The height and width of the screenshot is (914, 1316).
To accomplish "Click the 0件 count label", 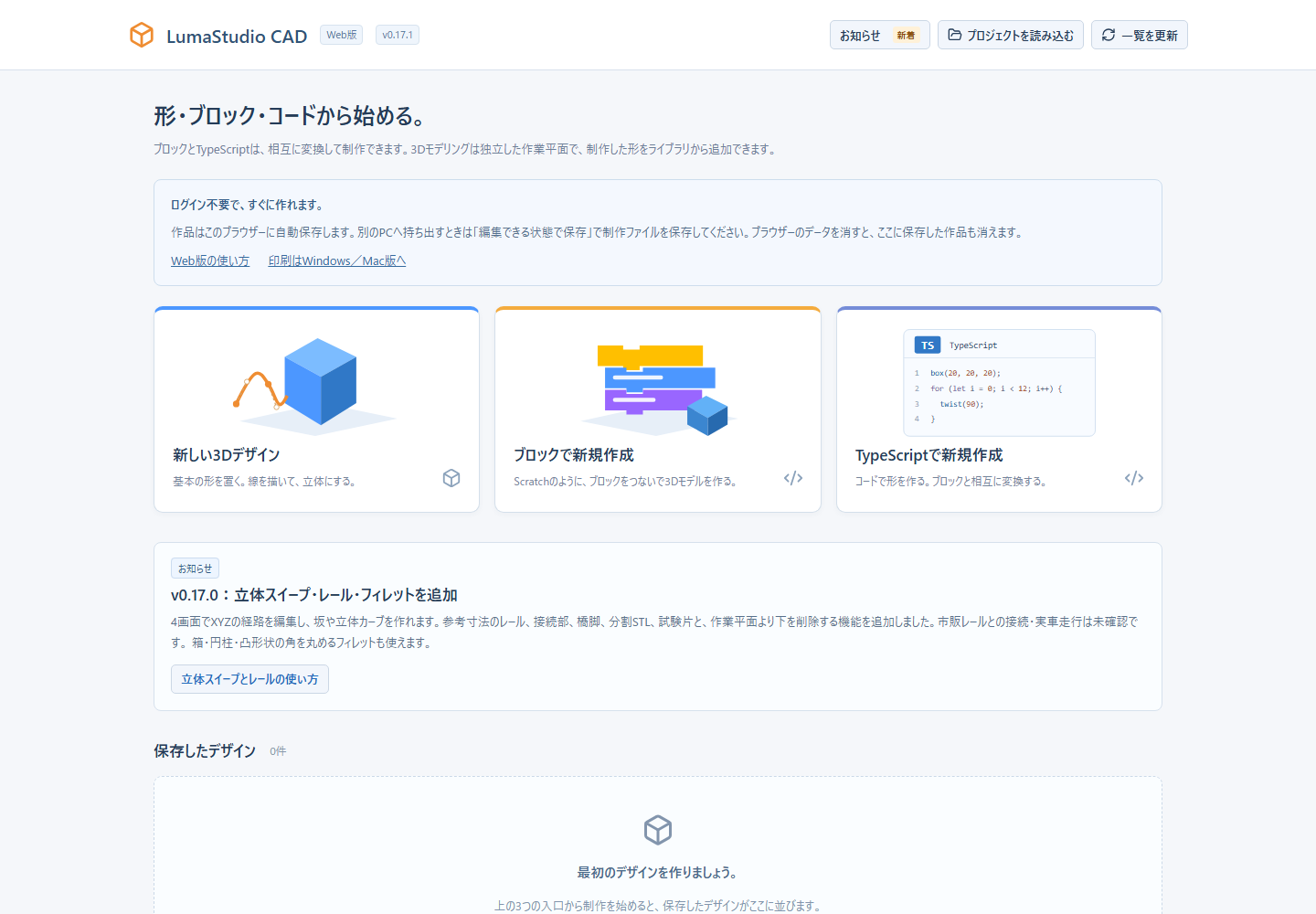I will (x=278, y=751).
